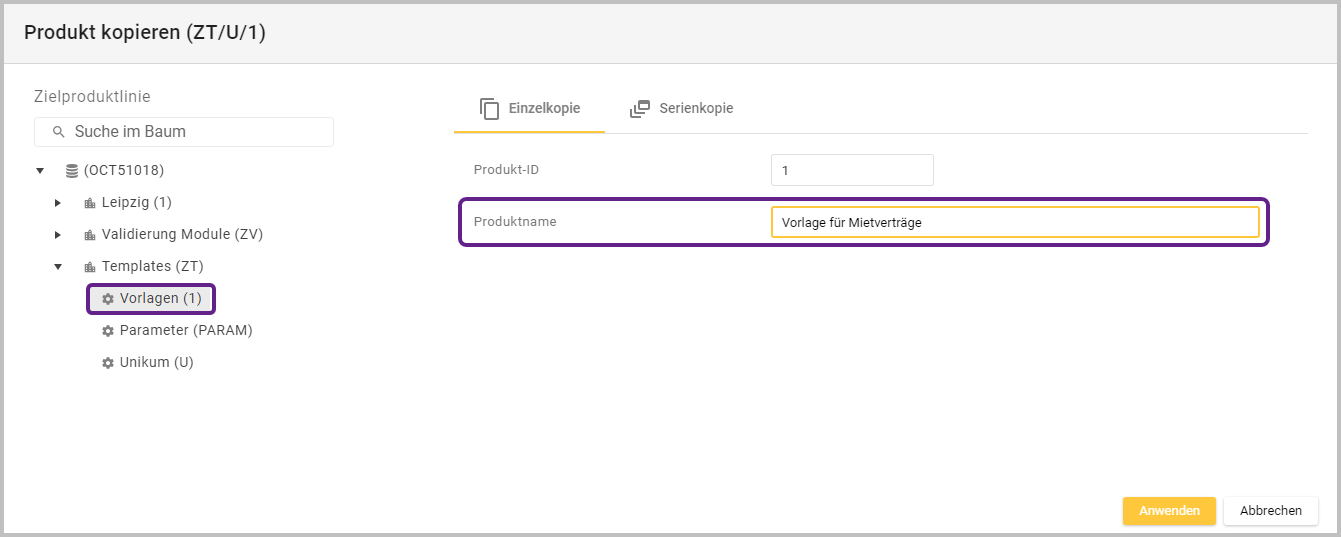Select the Unikum (U) tree entry label
Image resolution: width=1341 pixels, height=537 pixels.
click(156, 363)
